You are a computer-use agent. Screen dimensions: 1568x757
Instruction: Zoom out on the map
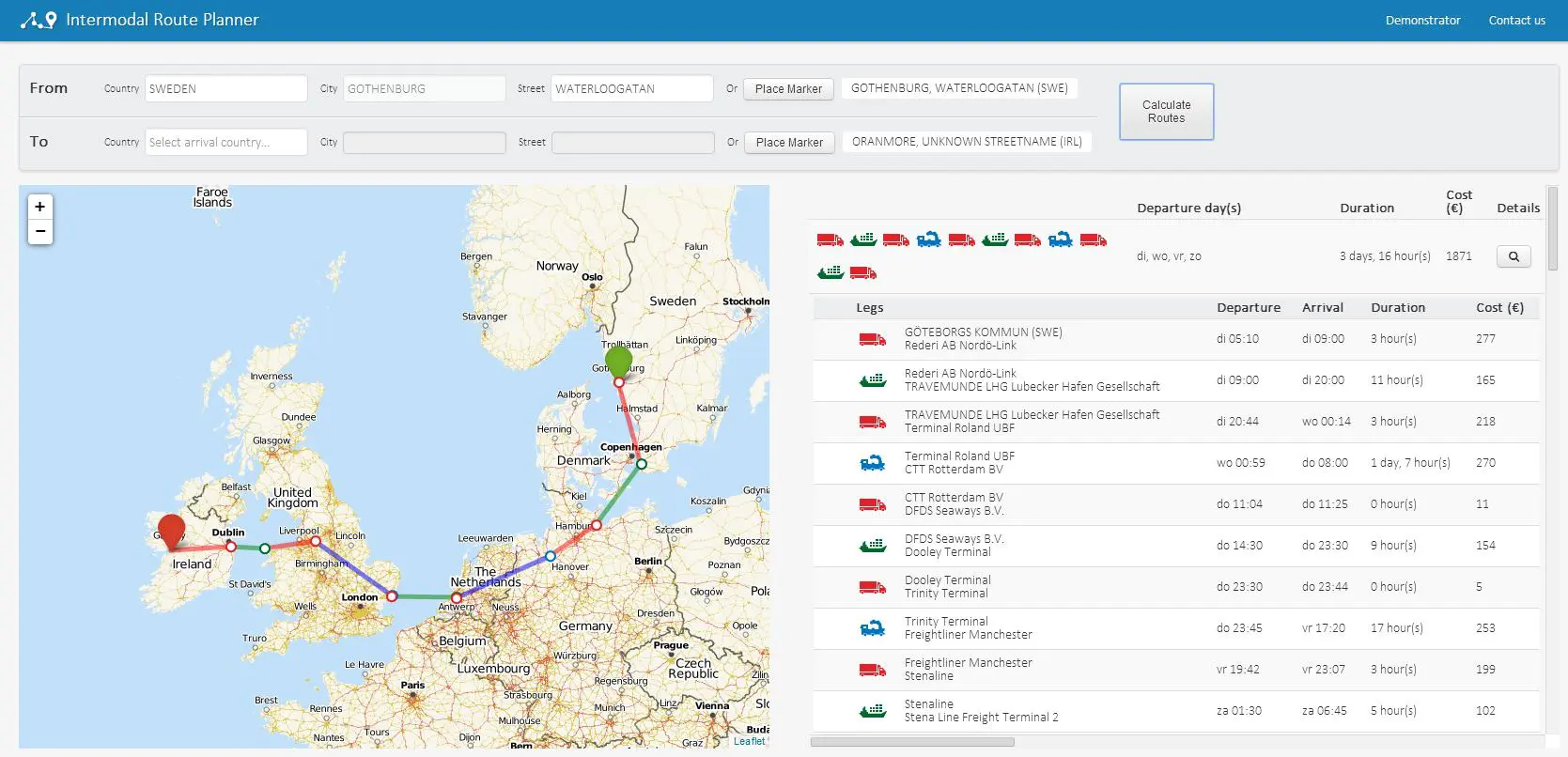40,231
